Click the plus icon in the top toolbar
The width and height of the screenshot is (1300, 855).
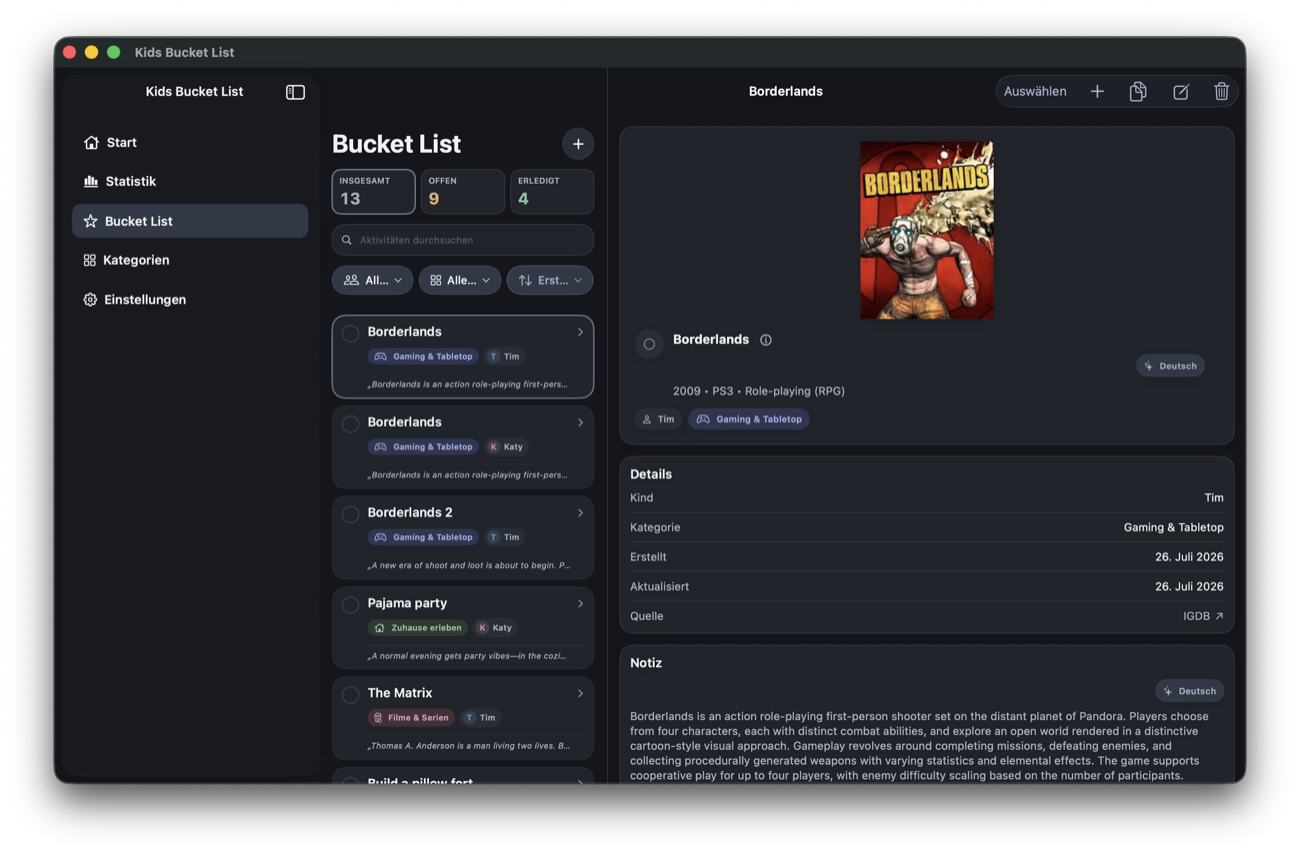point(1097,92)
